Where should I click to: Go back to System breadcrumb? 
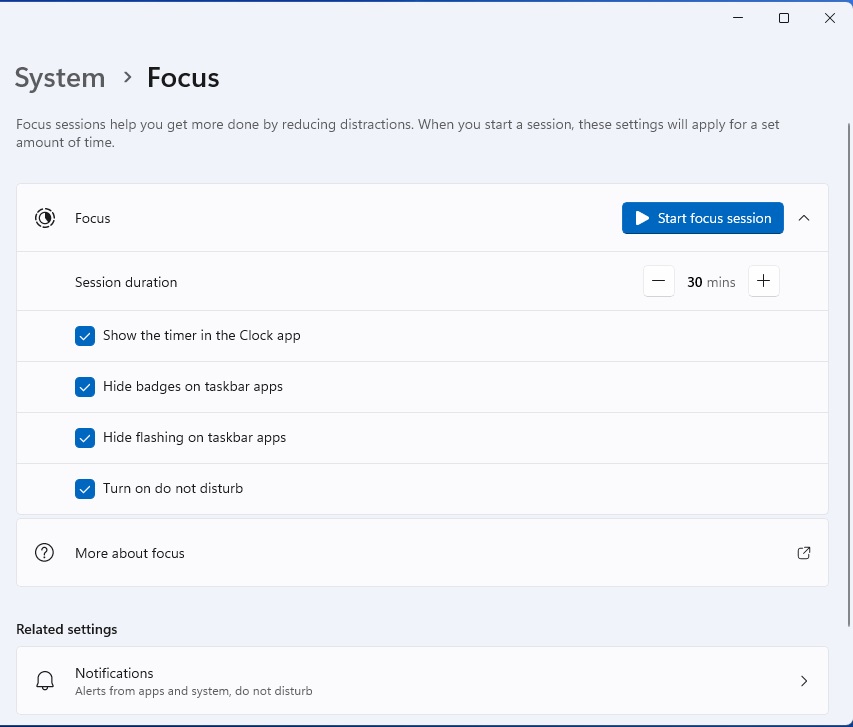(60, 78)
